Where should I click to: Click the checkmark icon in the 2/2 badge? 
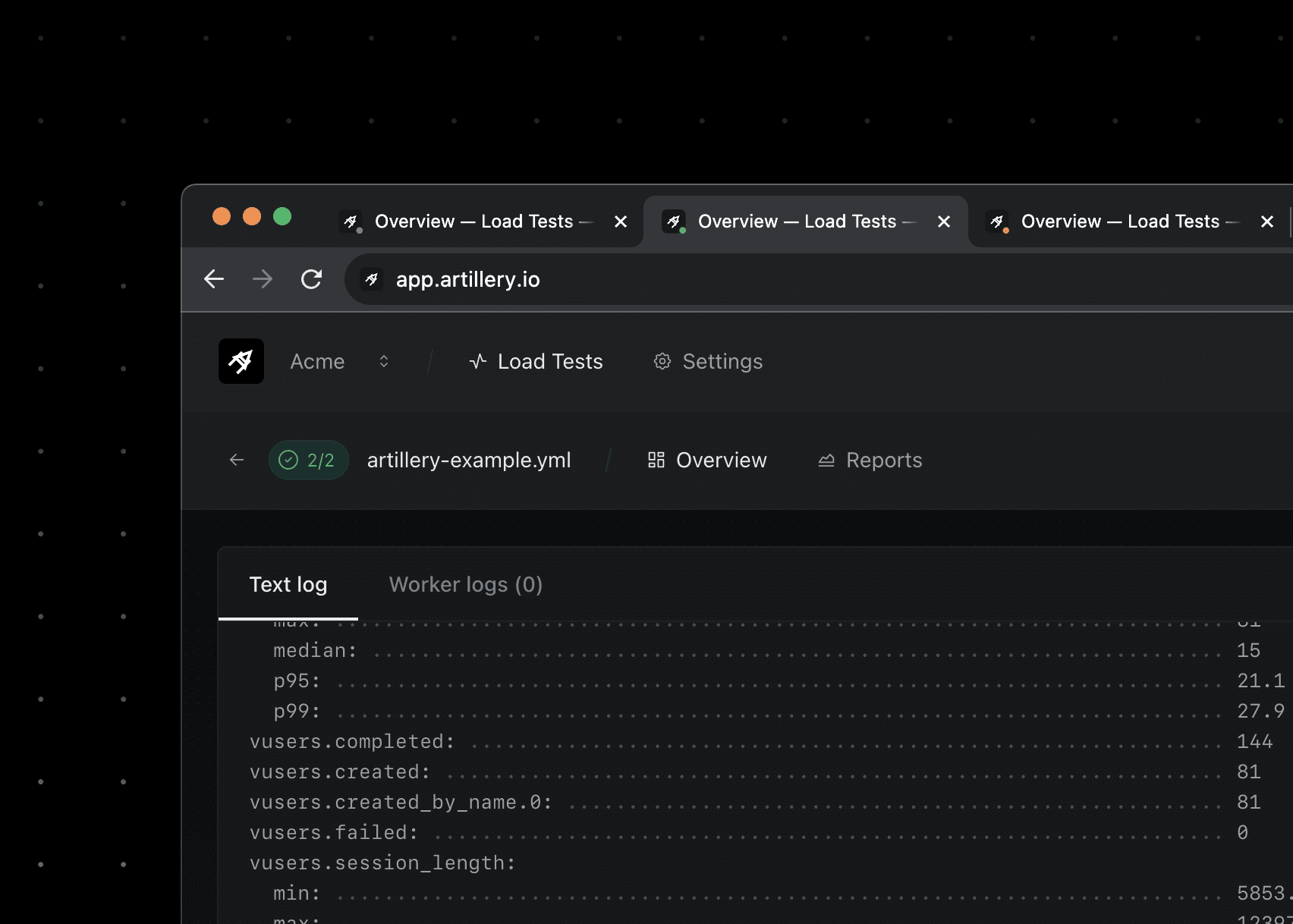click(x=288, y=460)
